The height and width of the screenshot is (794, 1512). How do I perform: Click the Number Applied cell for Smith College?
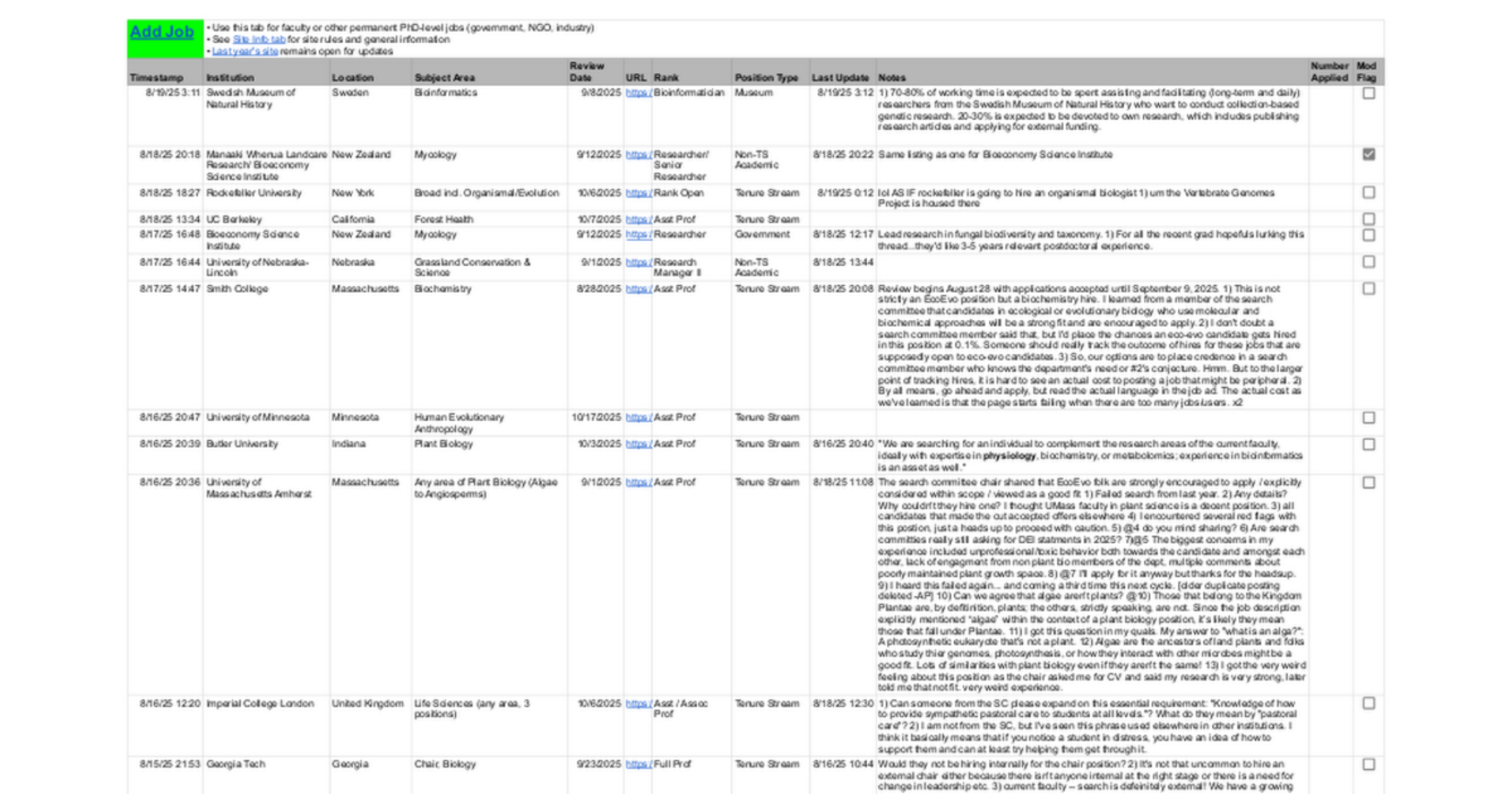tap(1330, 345)
